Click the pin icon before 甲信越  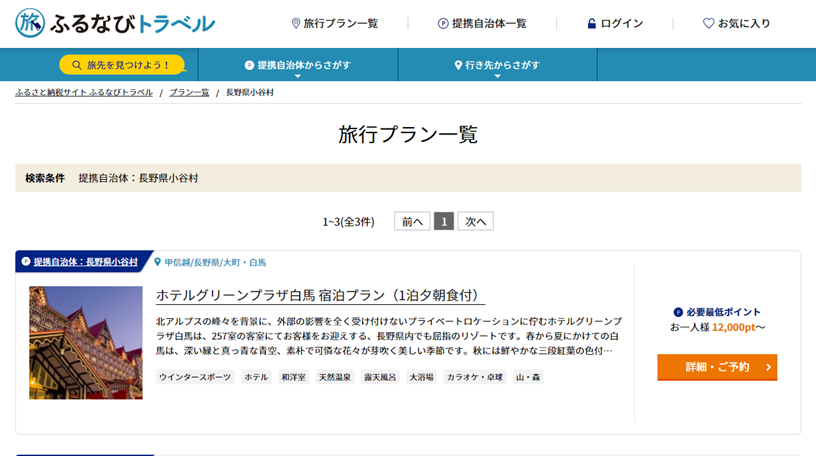tap(158, 262)
